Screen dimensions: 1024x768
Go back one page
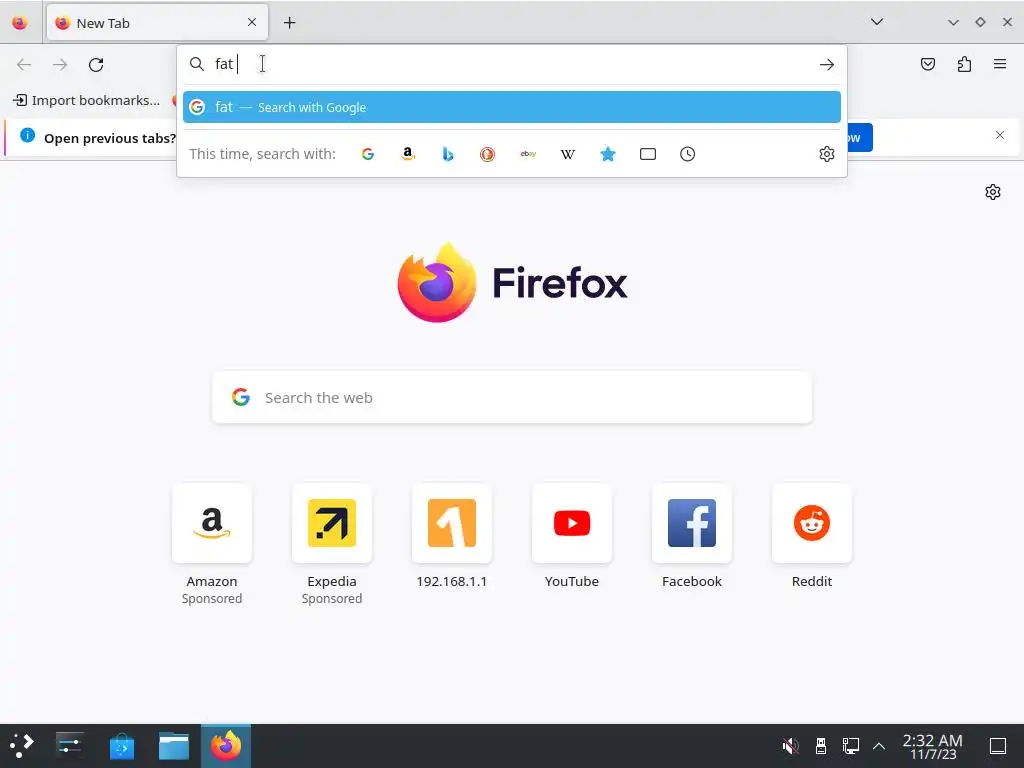(24, 65)
